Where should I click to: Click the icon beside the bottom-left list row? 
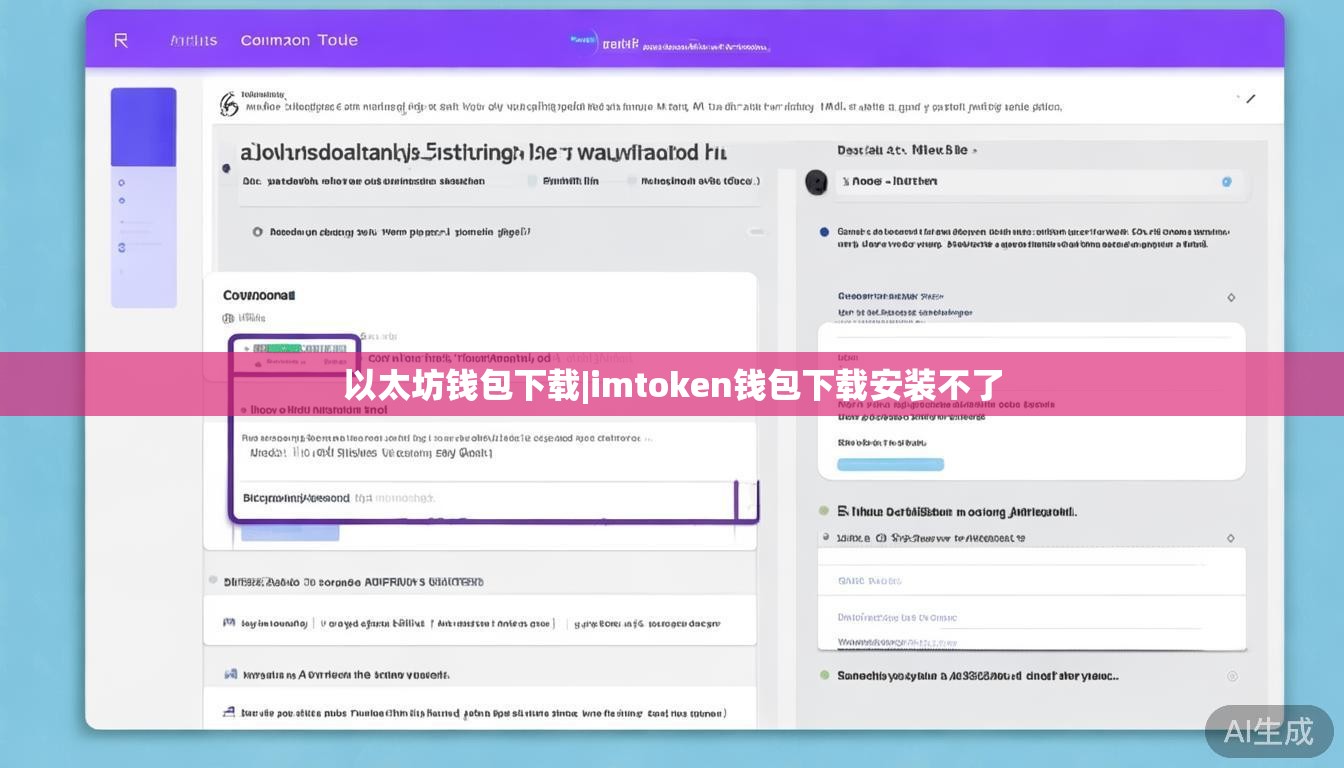coord(229,713)
